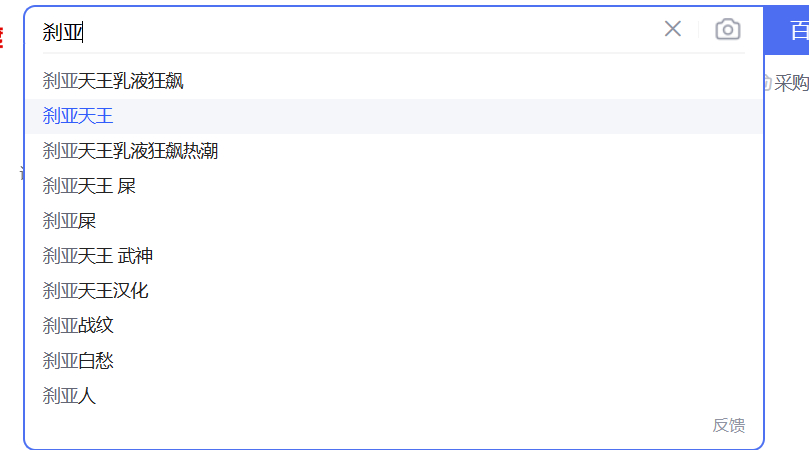The width and height of the screenshot is (809, 450).
Task: Click empty space right of 刹亚 in the search box
Action: 361,31
